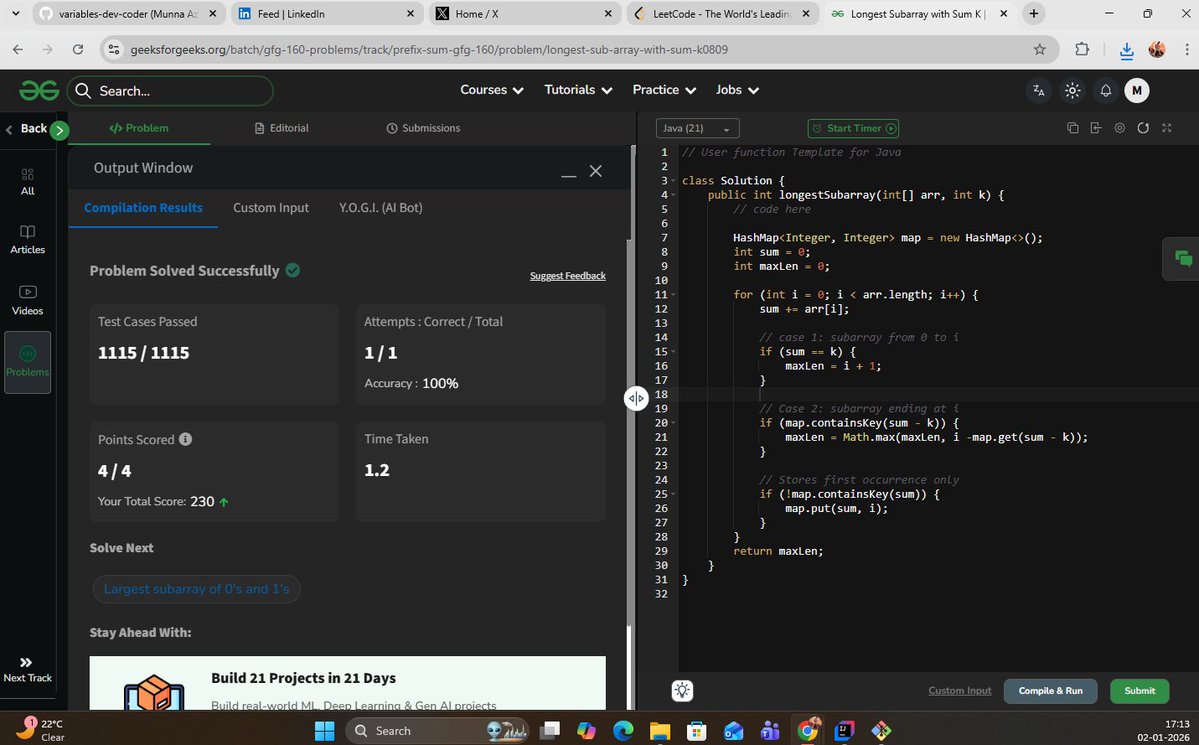The image size is (1199, 745).
Task: Click the editor import/exit file icon
Action: (x=1096, y=128)
